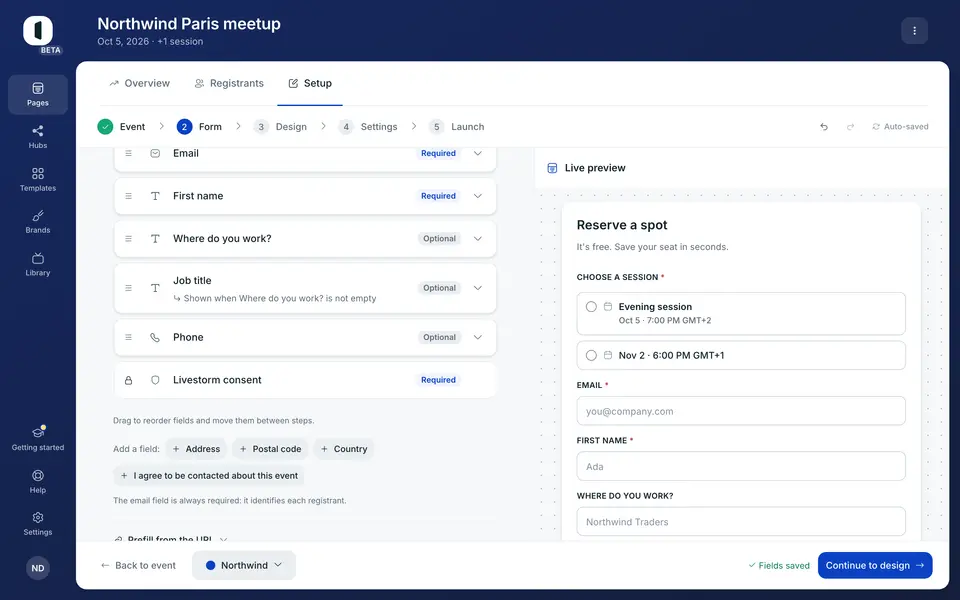Click the First name input in preview
Viewport: 960px width, 600px height.
tap(741, 466)
